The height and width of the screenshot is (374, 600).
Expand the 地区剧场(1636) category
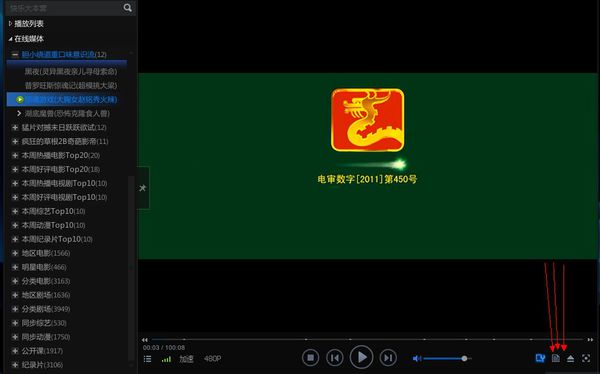[x=15, y=295]
